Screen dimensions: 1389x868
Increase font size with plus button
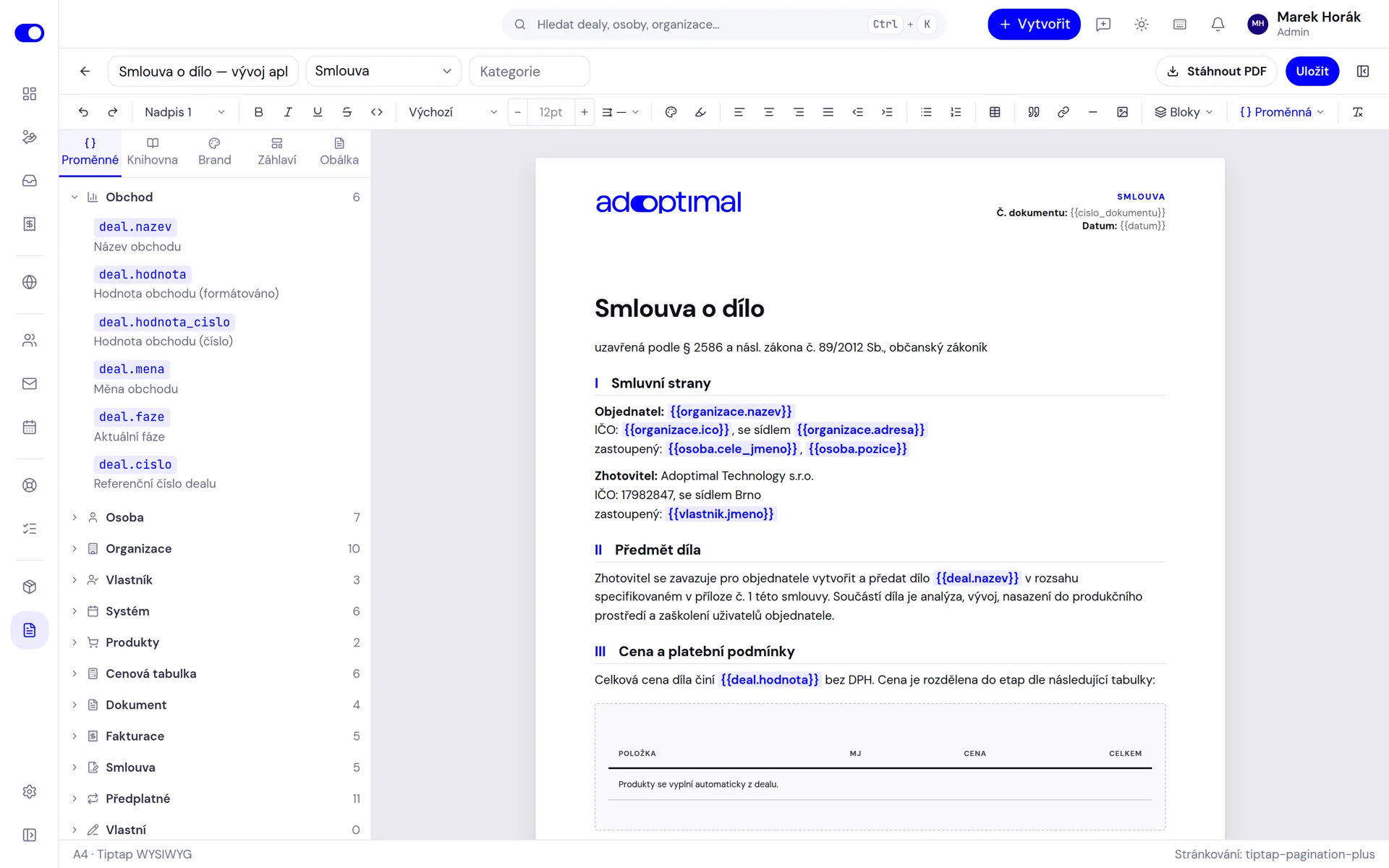[x=585, y=112]
